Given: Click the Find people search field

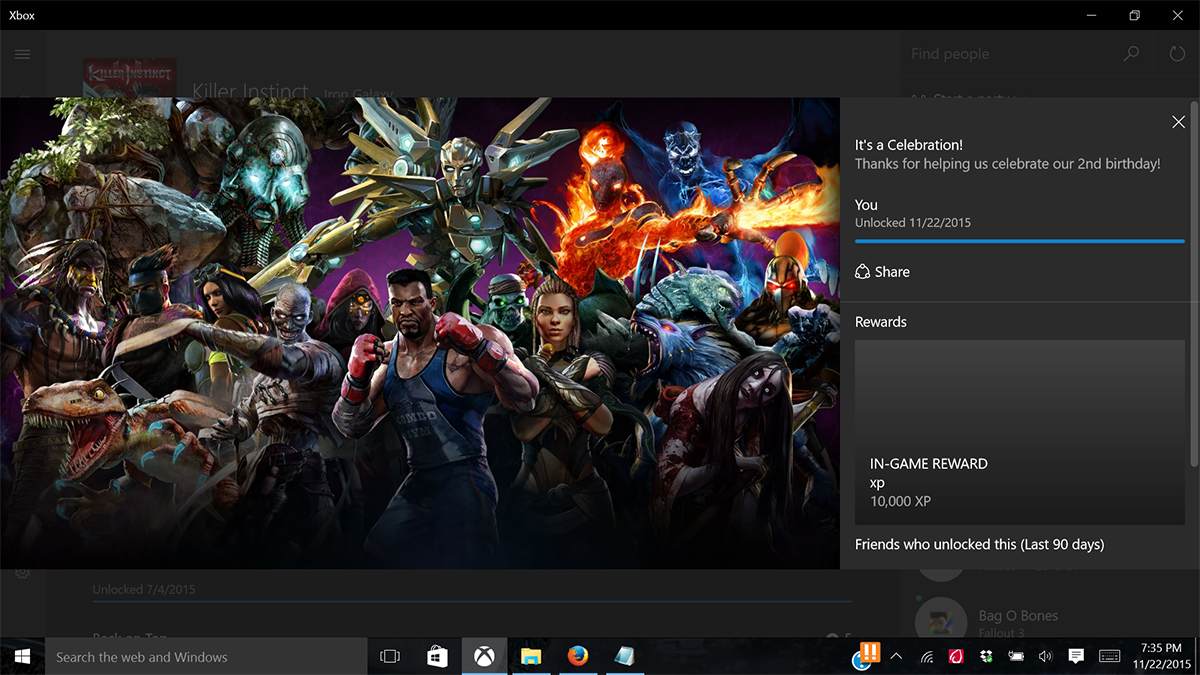Looking at the screenshot, I should click(x=1030, y=54).
